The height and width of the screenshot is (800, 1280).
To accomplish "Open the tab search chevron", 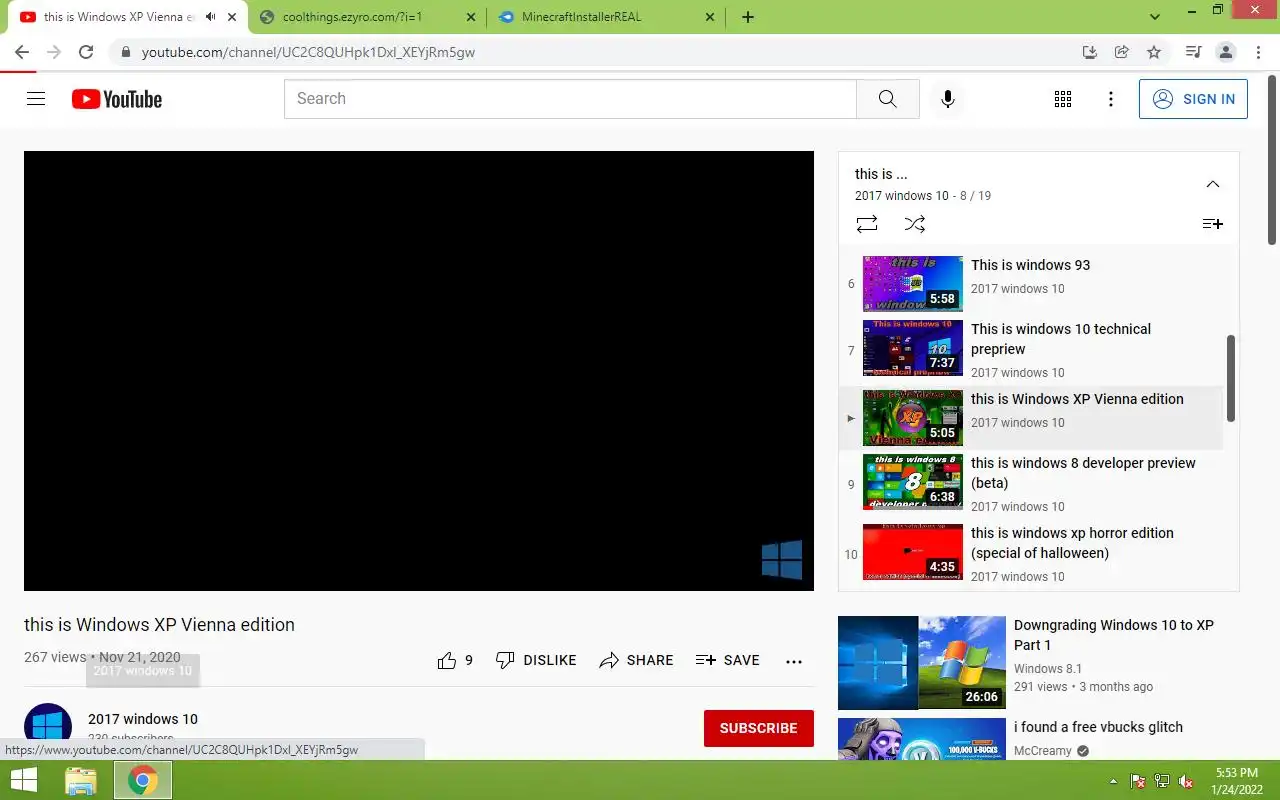I will tap(1155, 17).
